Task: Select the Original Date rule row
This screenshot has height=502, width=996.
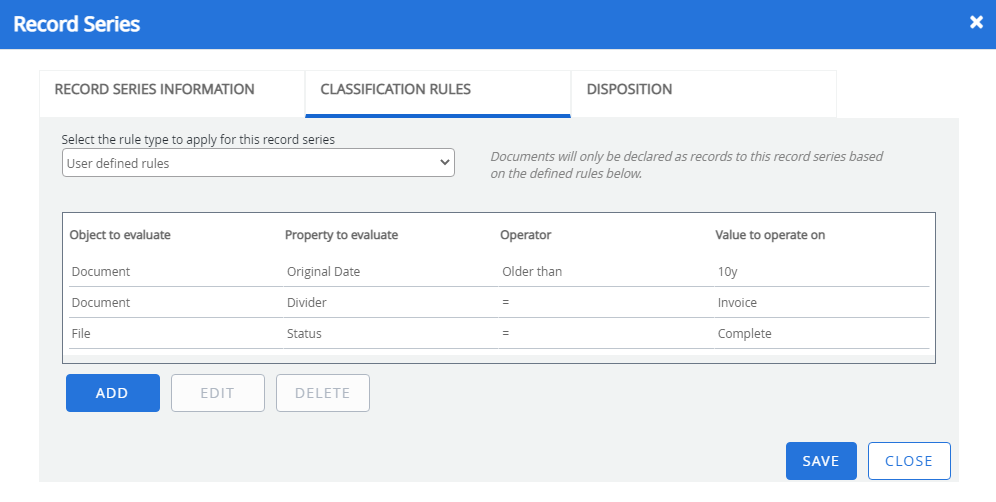Action: coord(323,271)
